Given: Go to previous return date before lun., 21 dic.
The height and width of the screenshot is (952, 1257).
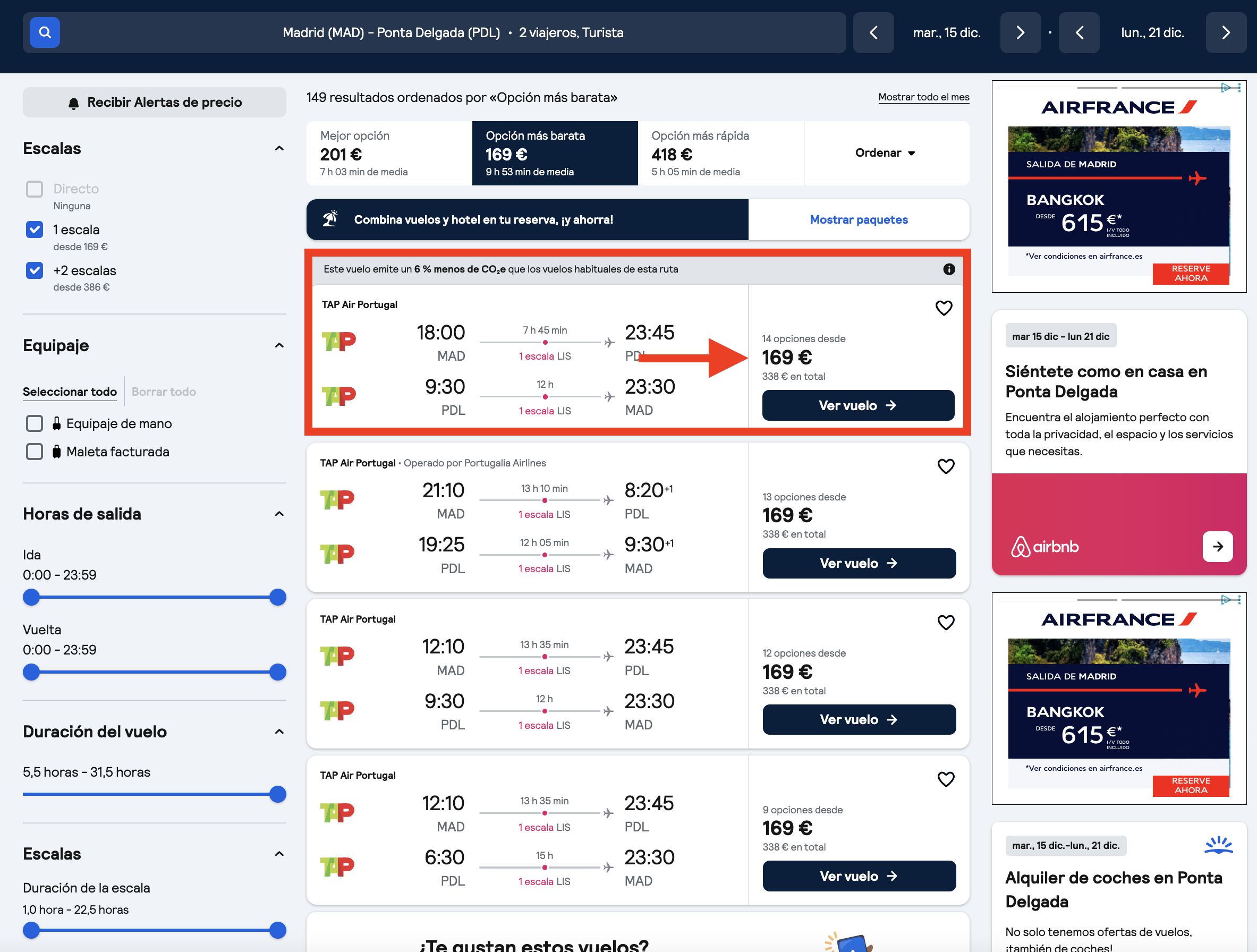Looking at the screenshot, I should (1079, 32).
